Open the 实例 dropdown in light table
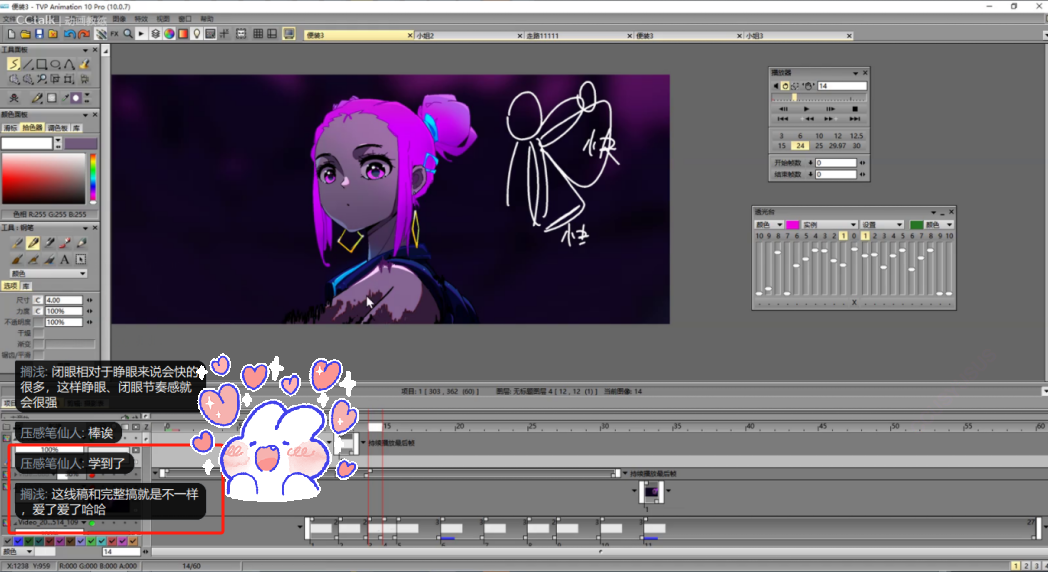 [x=829, y=225]
